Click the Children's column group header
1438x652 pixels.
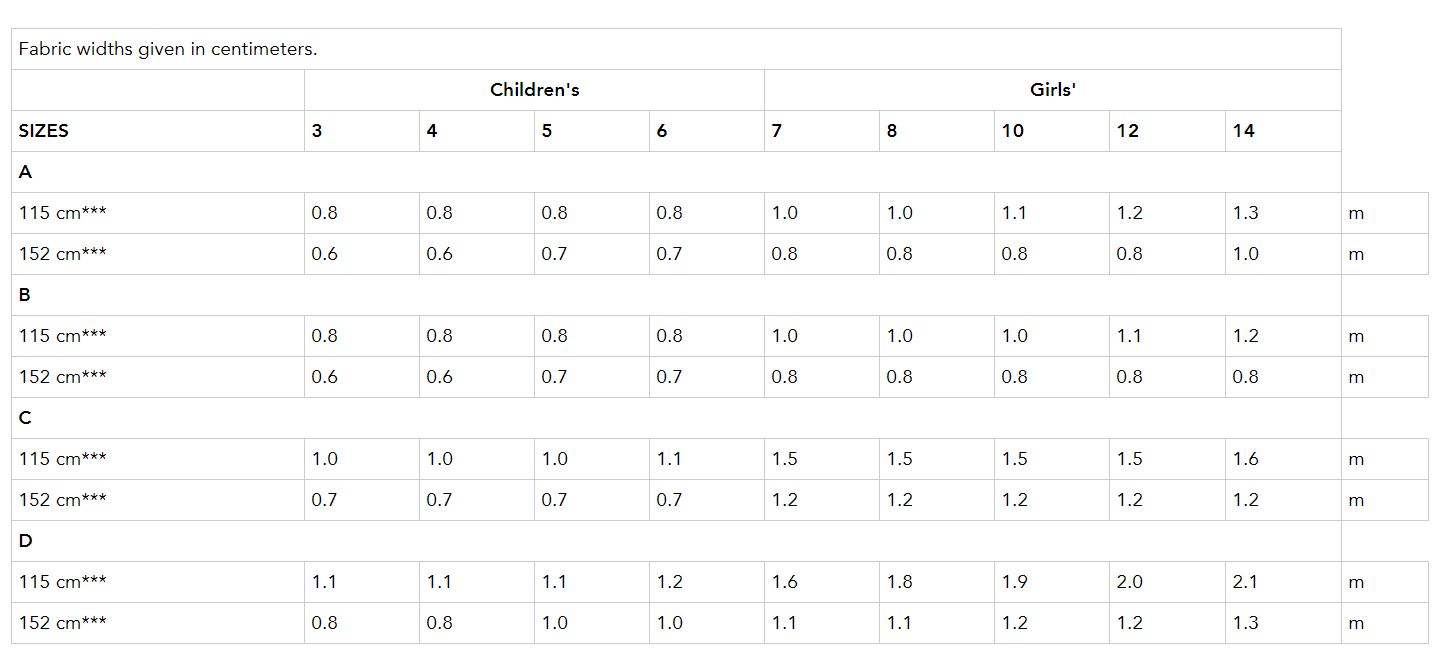coord(534,90)
